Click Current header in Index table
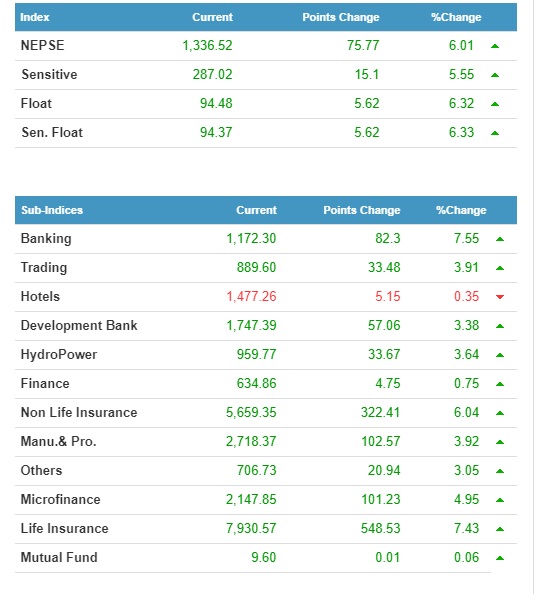Image resolution: width=536 pixels, height=594 pixels. click(213, 17)
